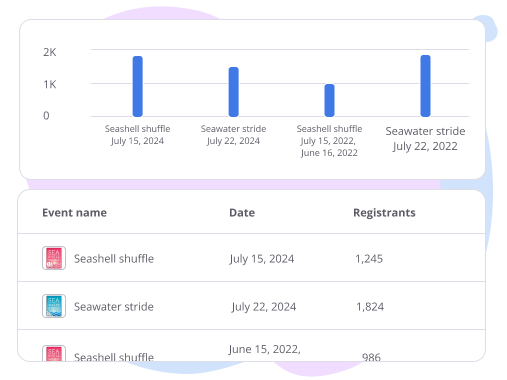Click the teal Seawater stride event icon
The height and width of the screenshot is (380, 507).
[54, 306]
